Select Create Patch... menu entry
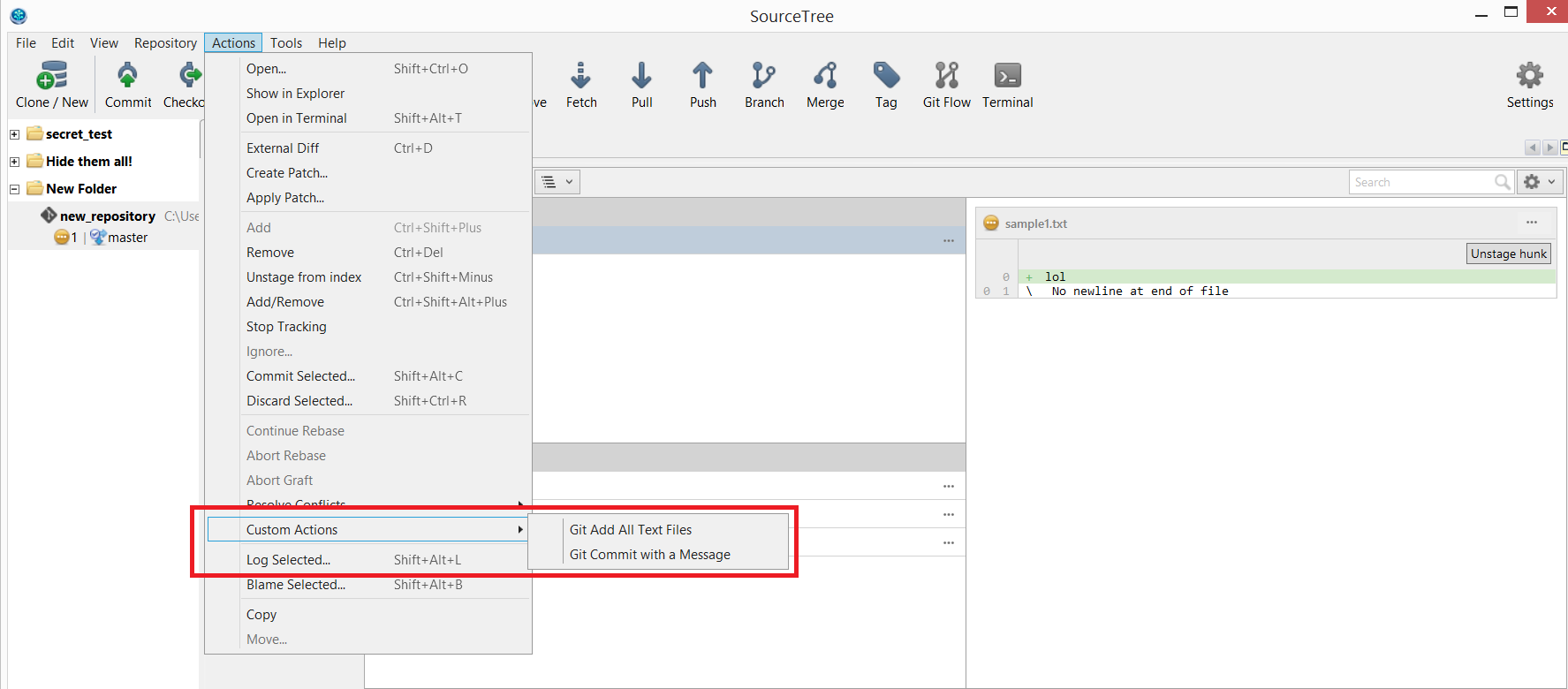Screen dimensions: 1568x689 [368, 173]
